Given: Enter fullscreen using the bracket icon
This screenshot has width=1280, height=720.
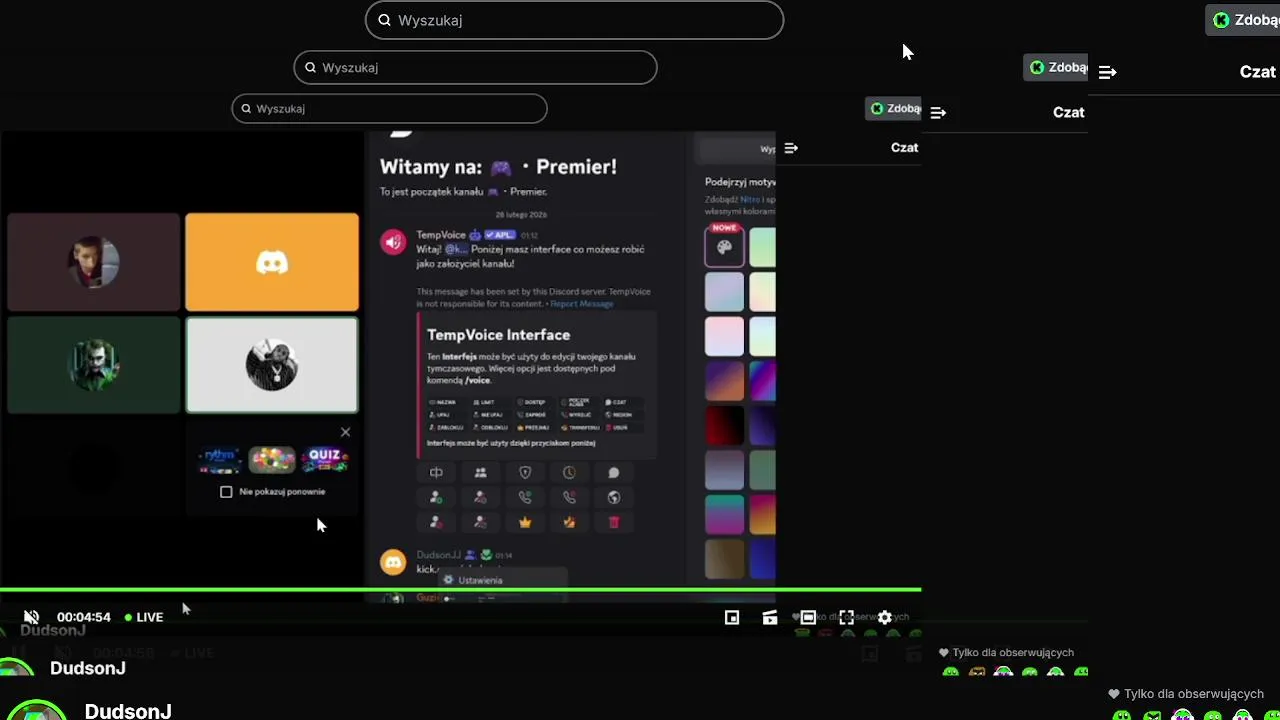Looking at the screenshot, I should pos(847,618).
